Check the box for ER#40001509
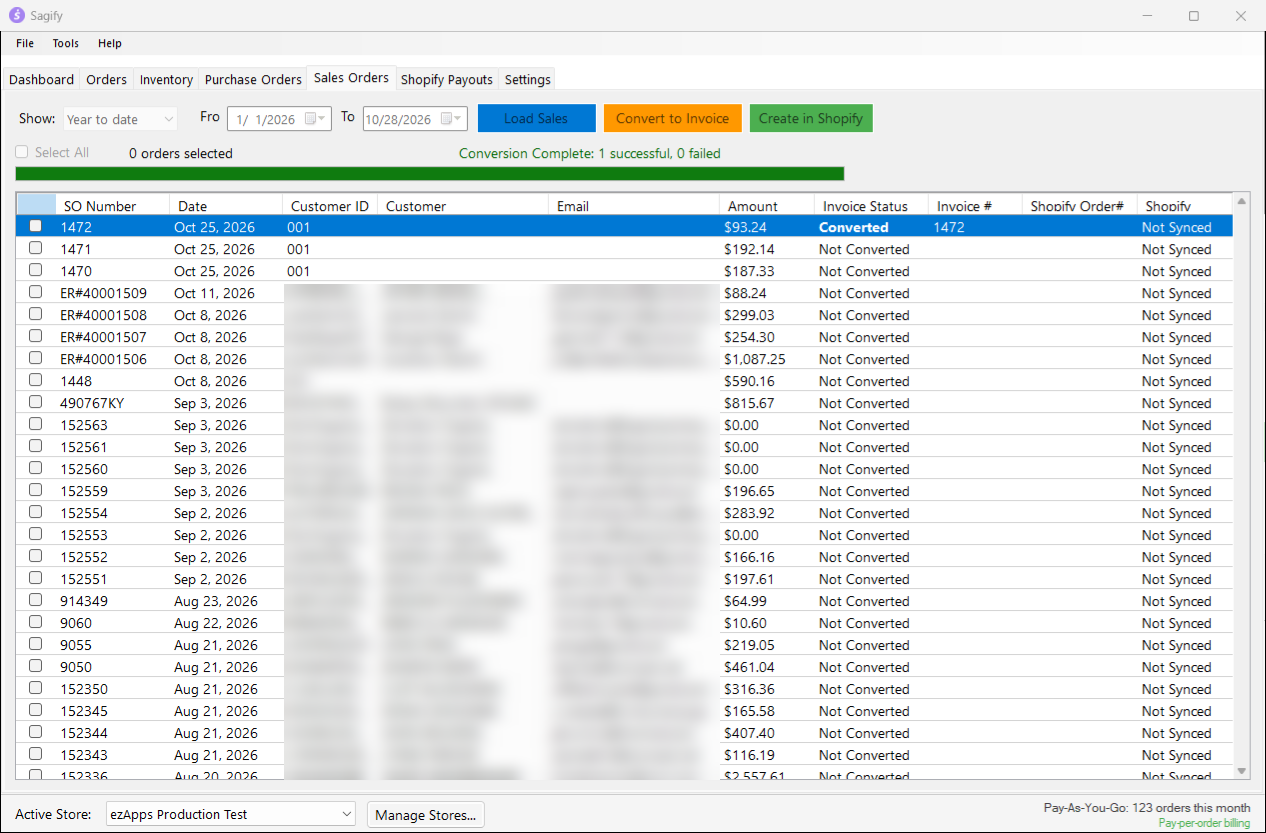Viewport: 1266px width, 833px height. click(x=36, y=293)
